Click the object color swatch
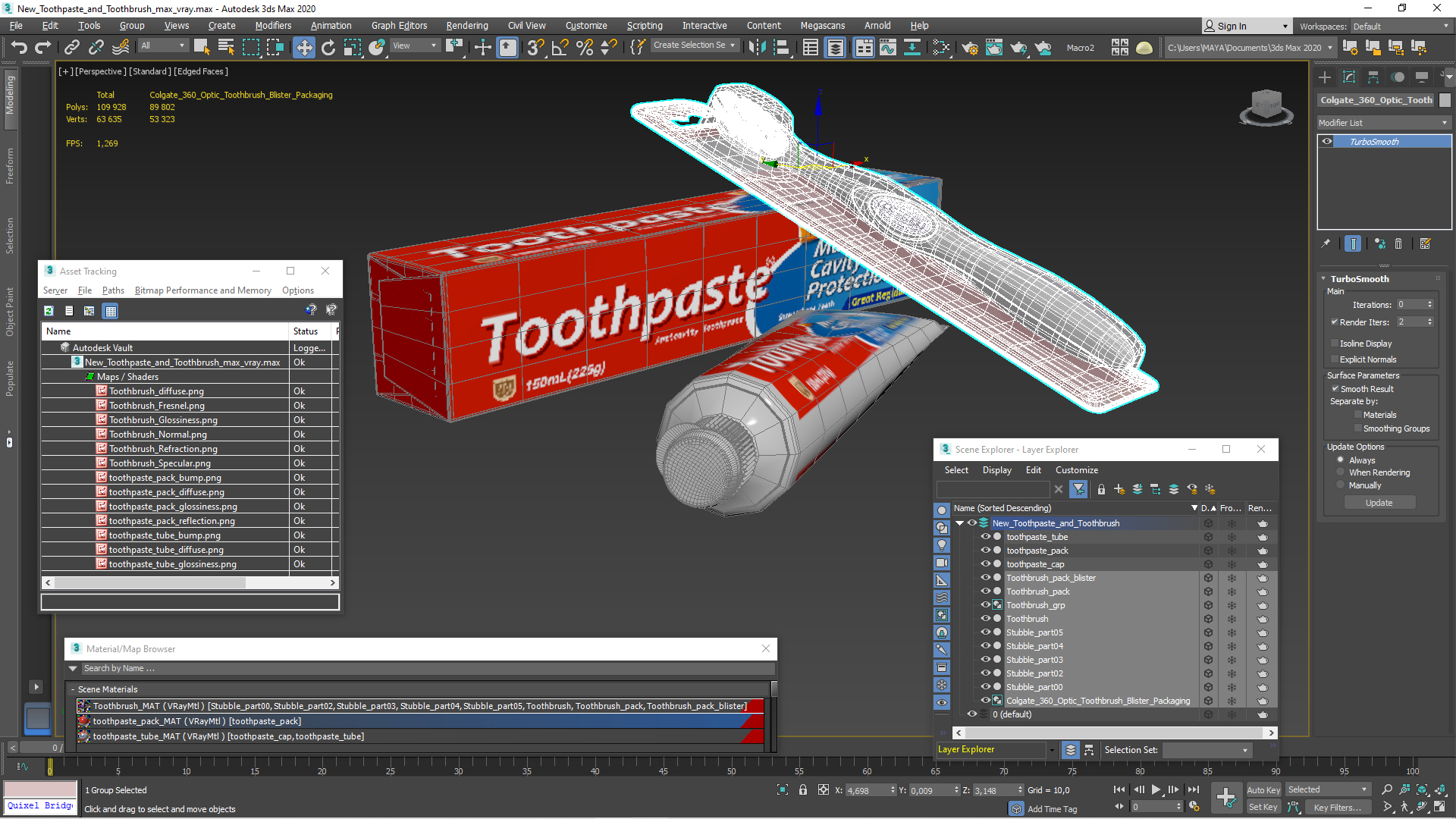The width and height of the screenshot is (1456, 819). 1445,100
